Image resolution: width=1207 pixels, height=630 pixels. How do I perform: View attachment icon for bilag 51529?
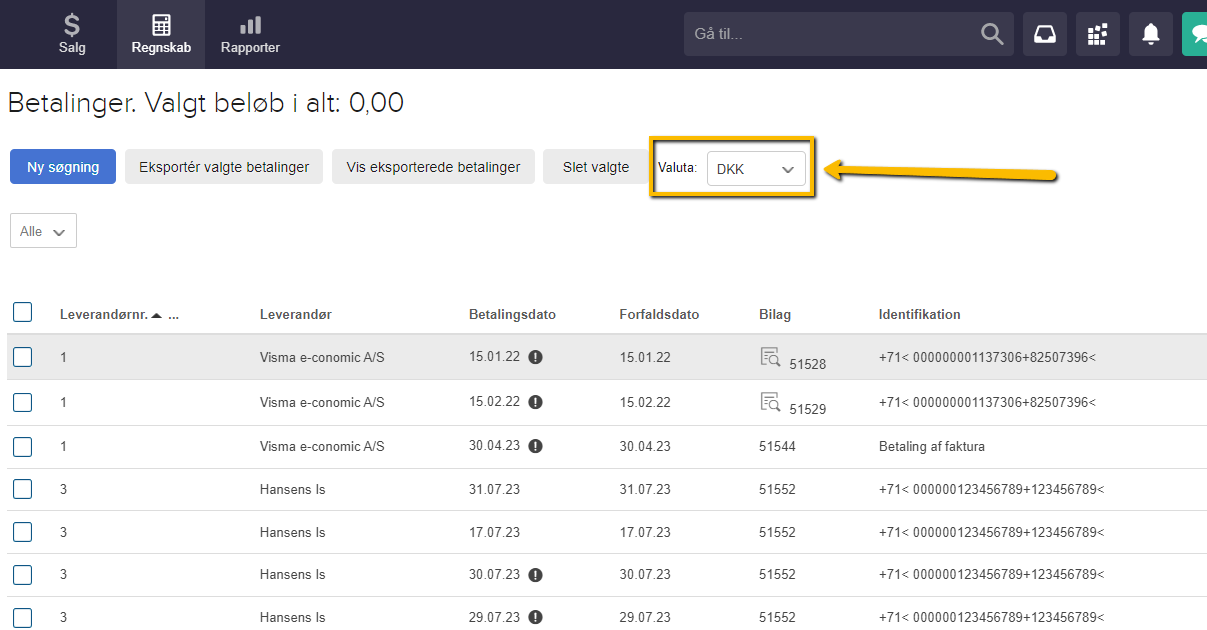point(770,402)
